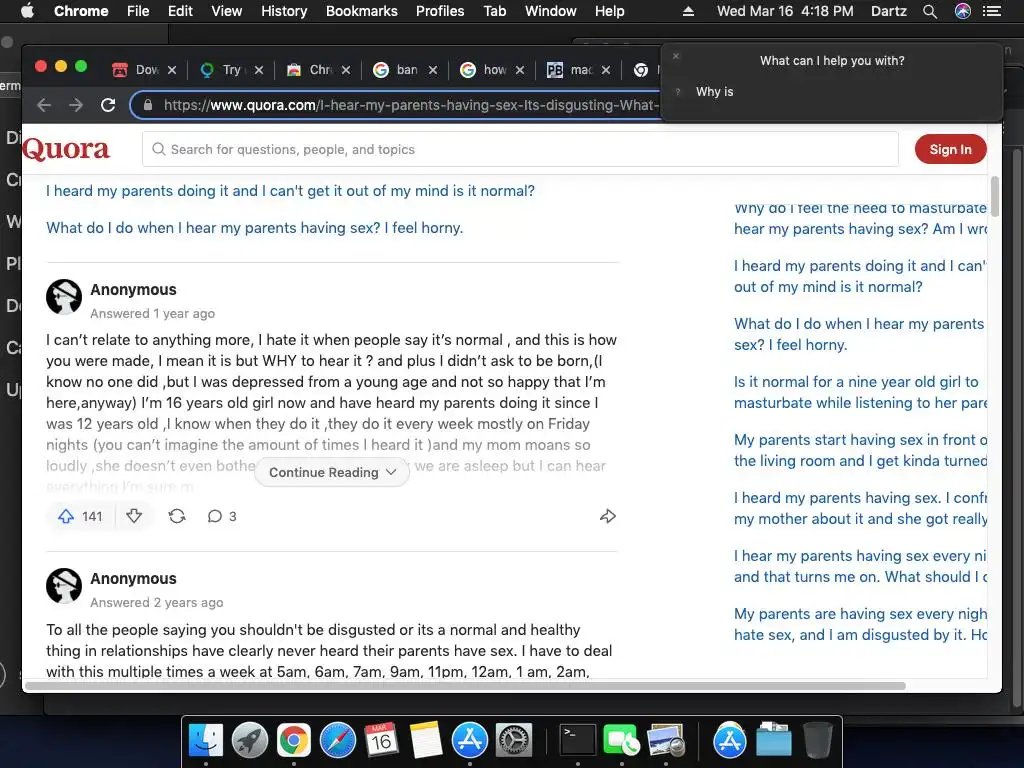
Task: Click the 'Why is' Siri query text
Action: (x=714, y=92)
